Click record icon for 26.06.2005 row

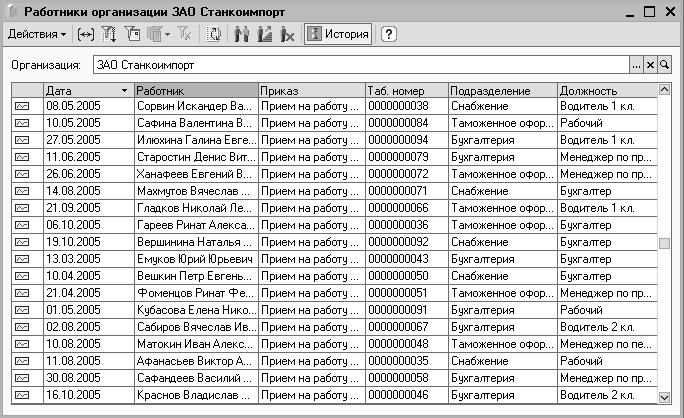22,174
